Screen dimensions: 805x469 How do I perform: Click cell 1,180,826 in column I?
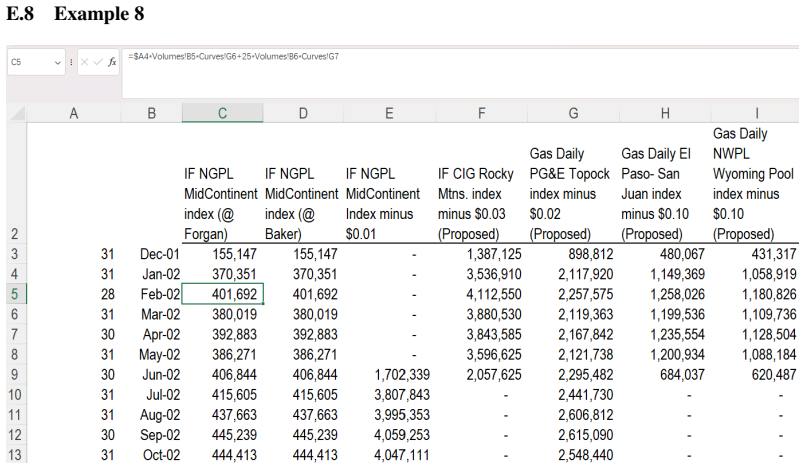click(769, 294)
